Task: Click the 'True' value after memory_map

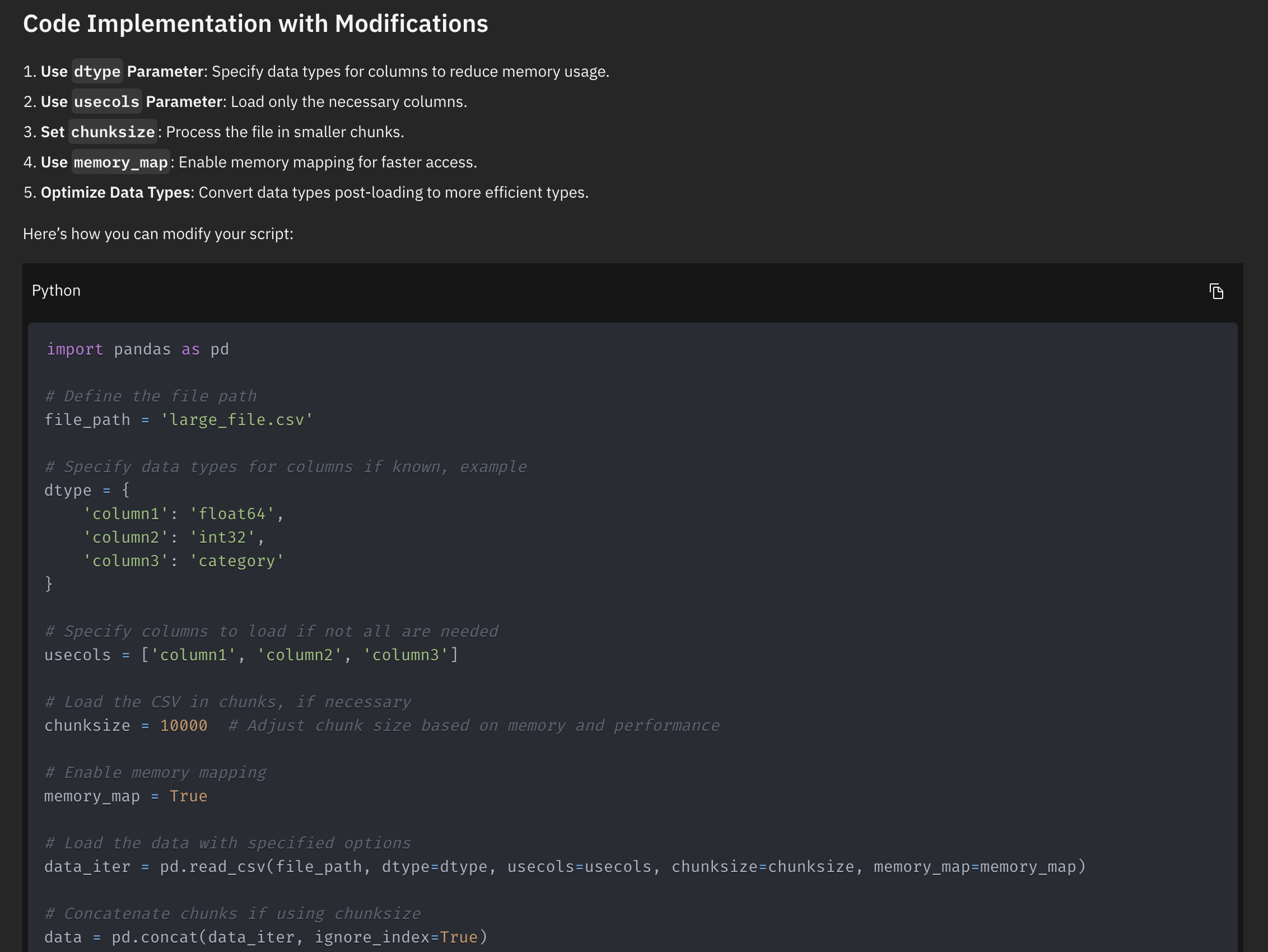Action: click(188, 796)
